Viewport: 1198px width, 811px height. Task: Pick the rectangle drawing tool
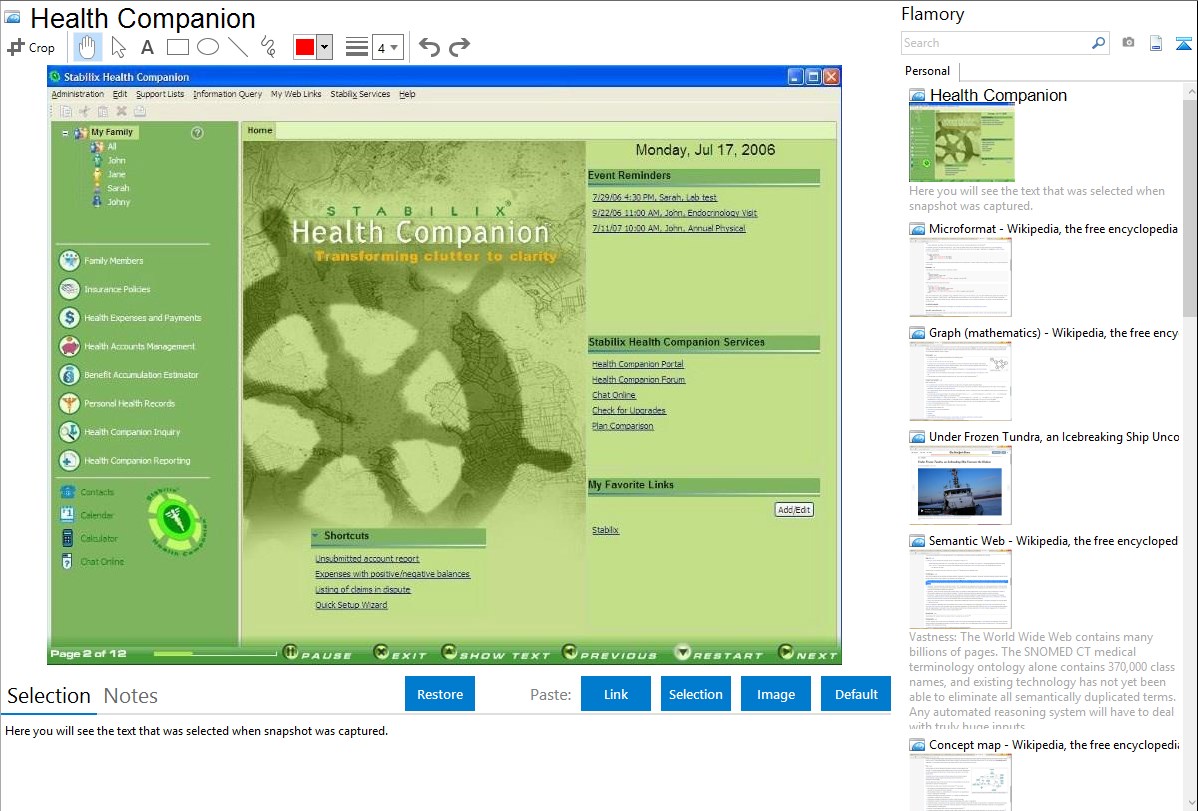coord(177,47)
